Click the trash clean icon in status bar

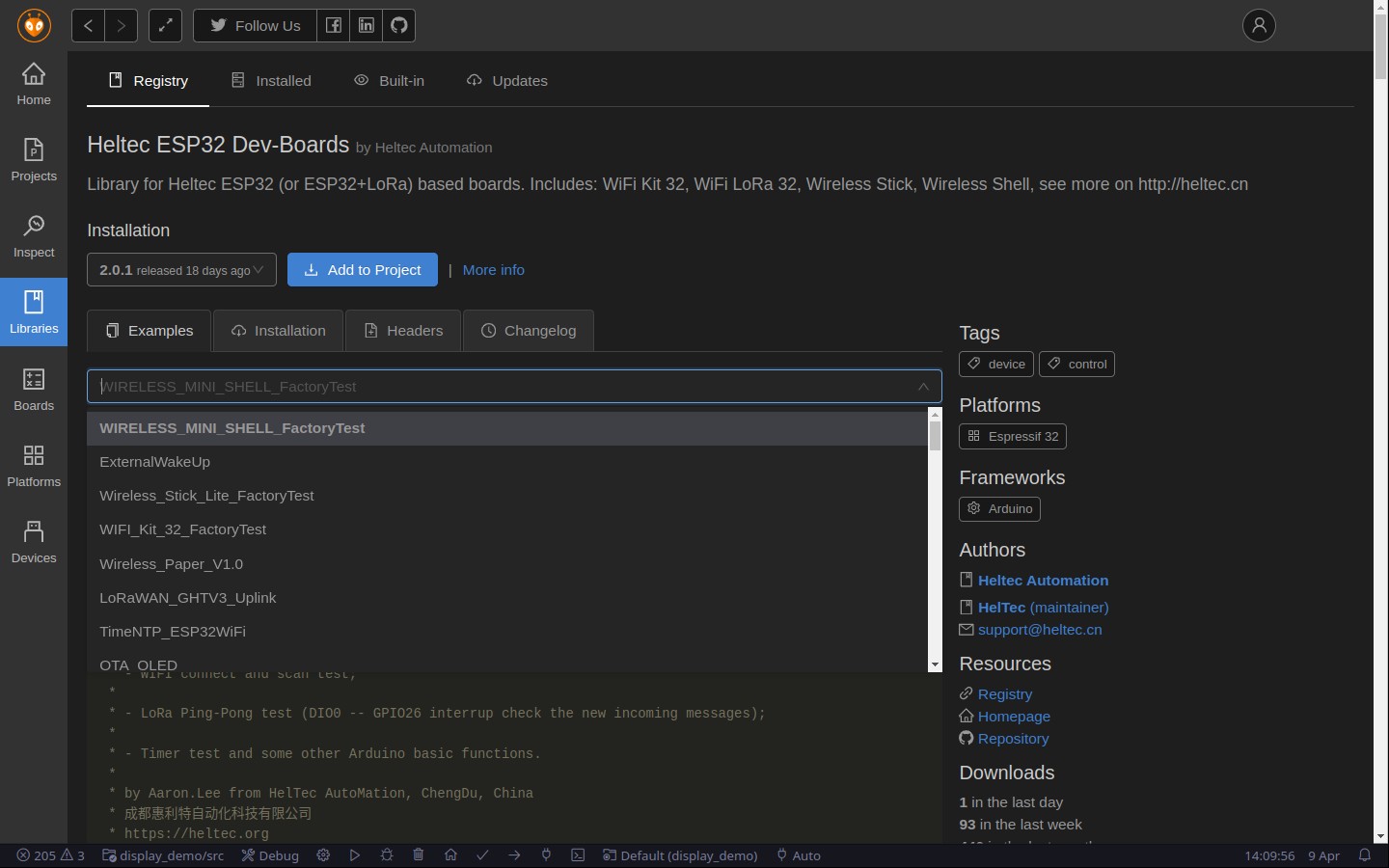pos(419,854)
